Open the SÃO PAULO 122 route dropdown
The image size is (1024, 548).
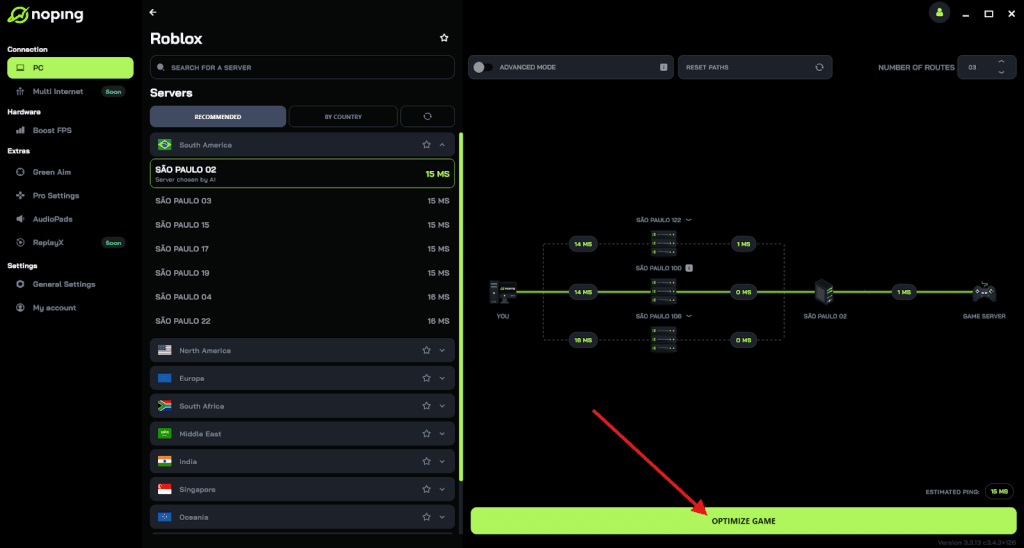point(688,220)
